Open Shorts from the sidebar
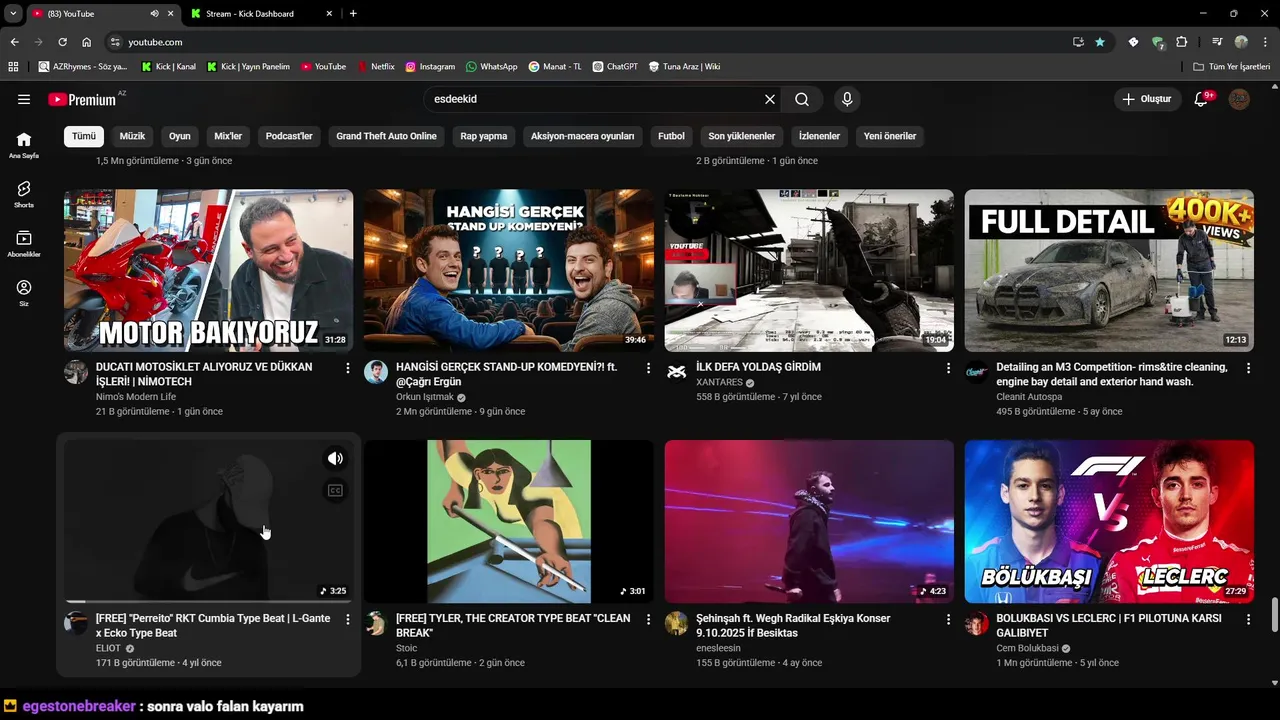1280x720 pixels. 24,194
